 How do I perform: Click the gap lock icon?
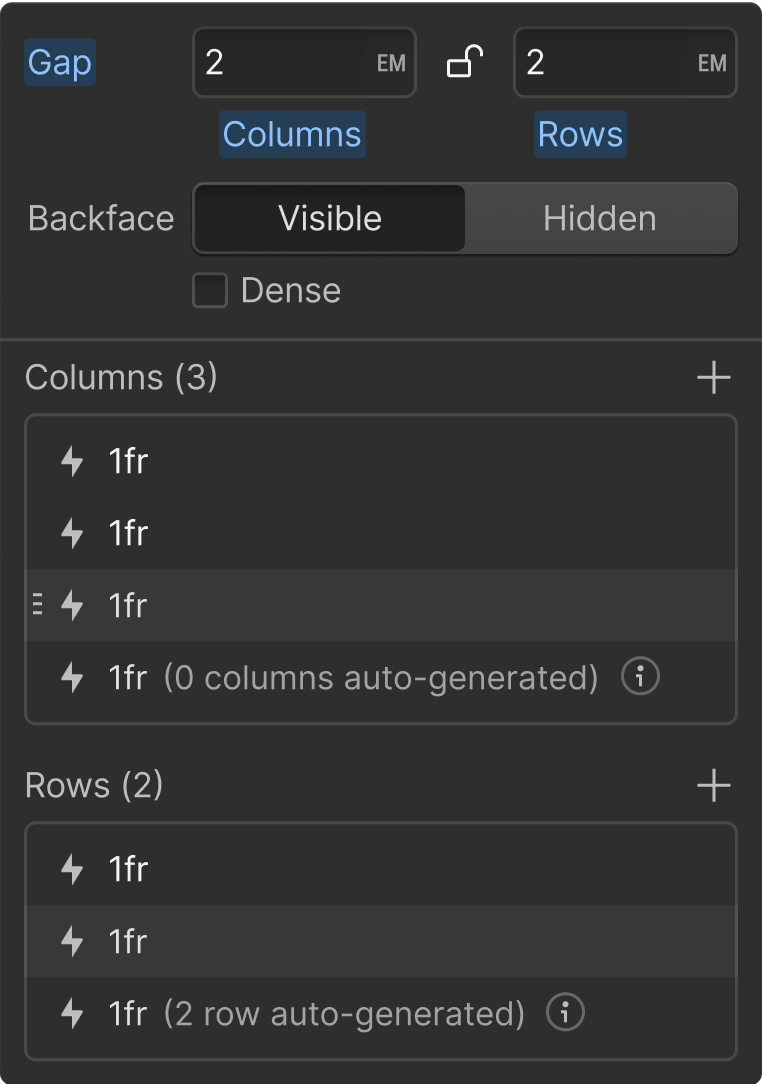click(x=465, y=62)
